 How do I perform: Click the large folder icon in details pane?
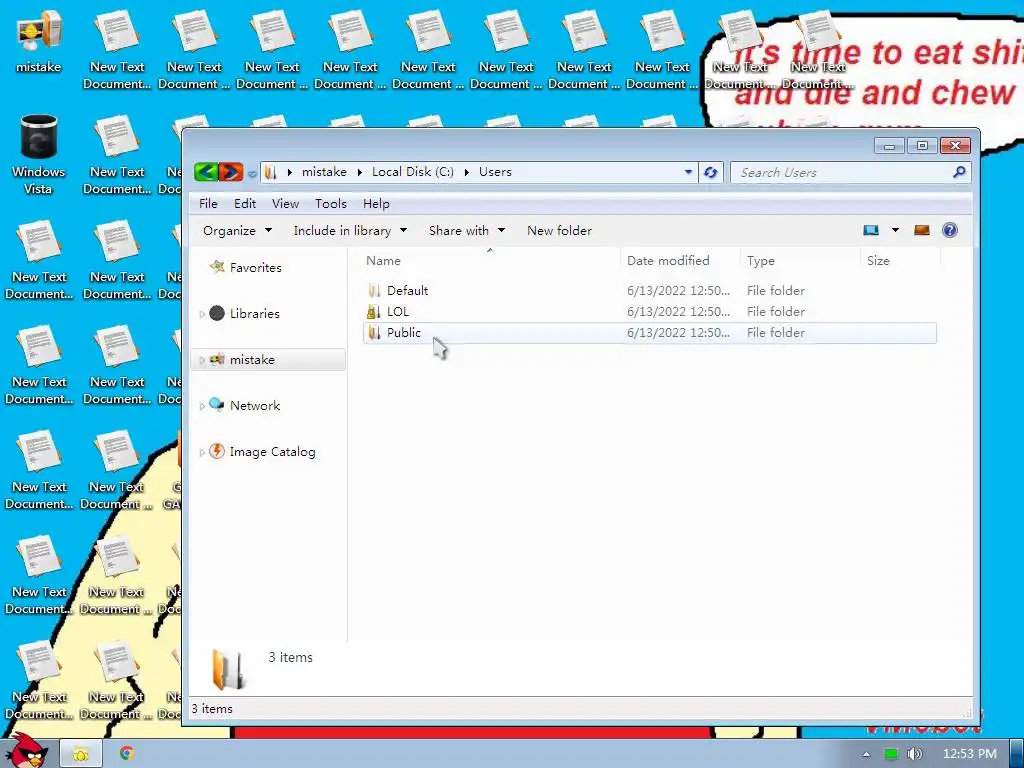point(228,670)
